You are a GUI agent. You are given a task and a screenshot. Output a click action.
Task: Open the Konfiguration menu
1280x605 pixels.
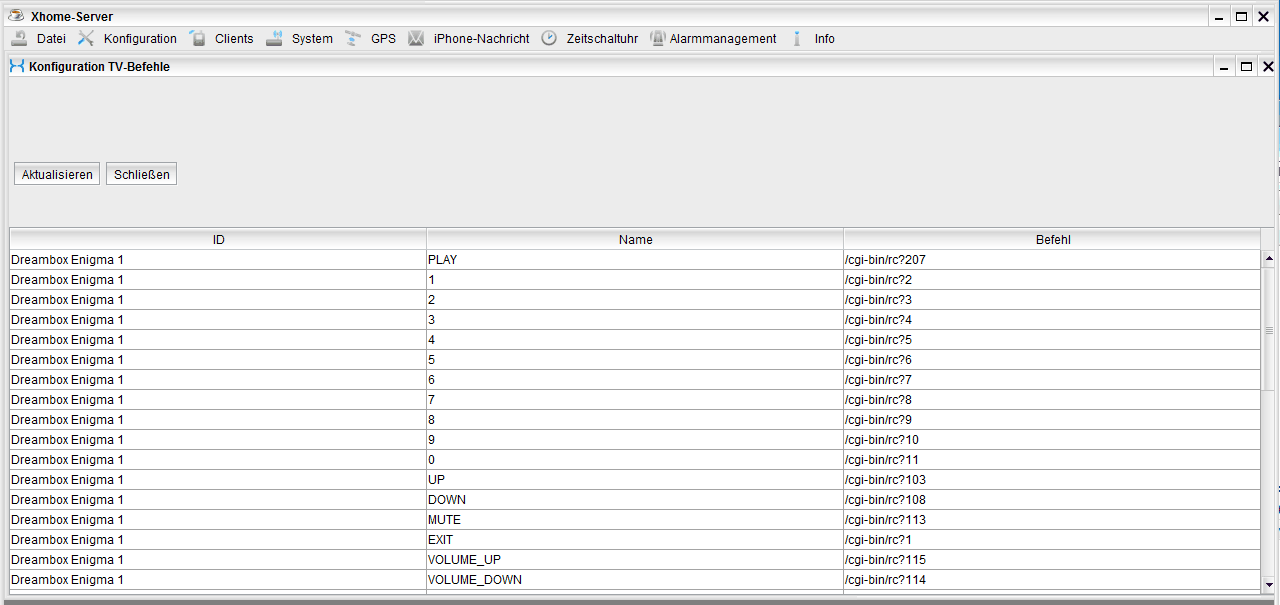(x=140, y=39)
